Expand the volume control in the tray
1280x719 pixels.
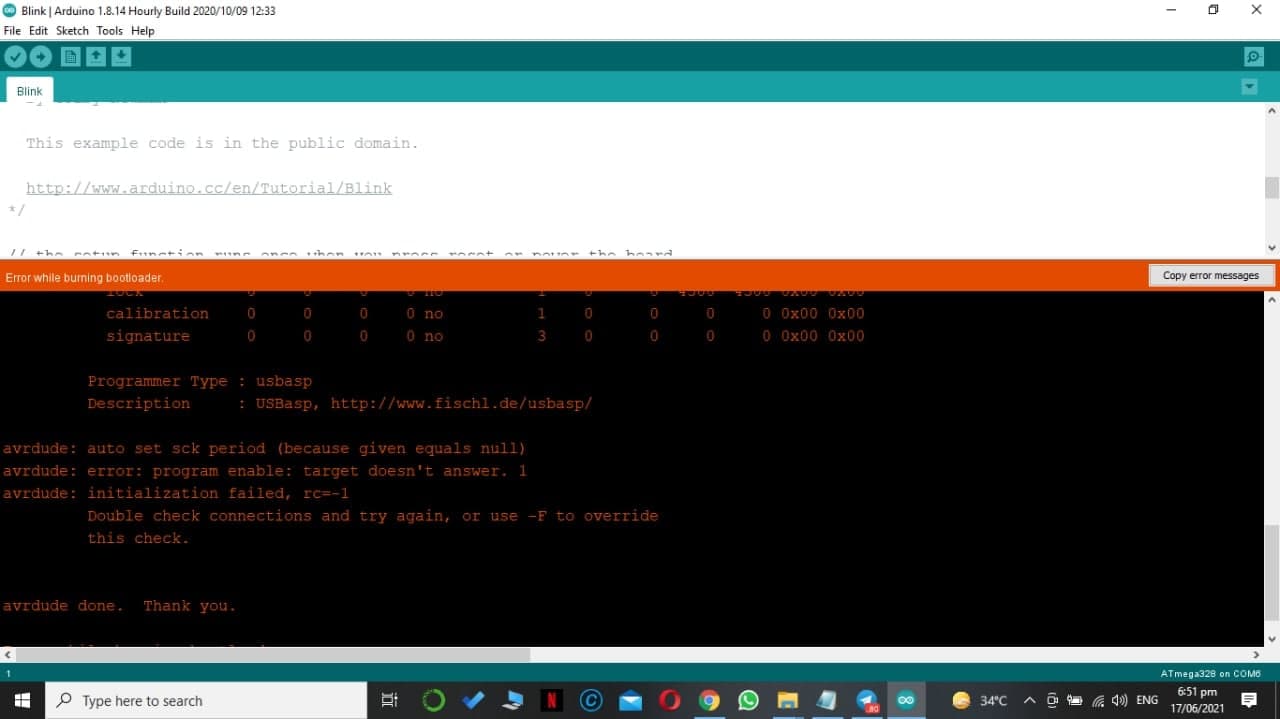point(1119,700)
